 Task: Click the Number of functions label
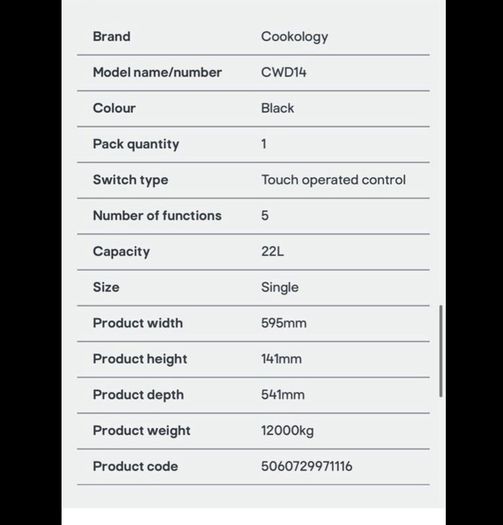(157, 216)
